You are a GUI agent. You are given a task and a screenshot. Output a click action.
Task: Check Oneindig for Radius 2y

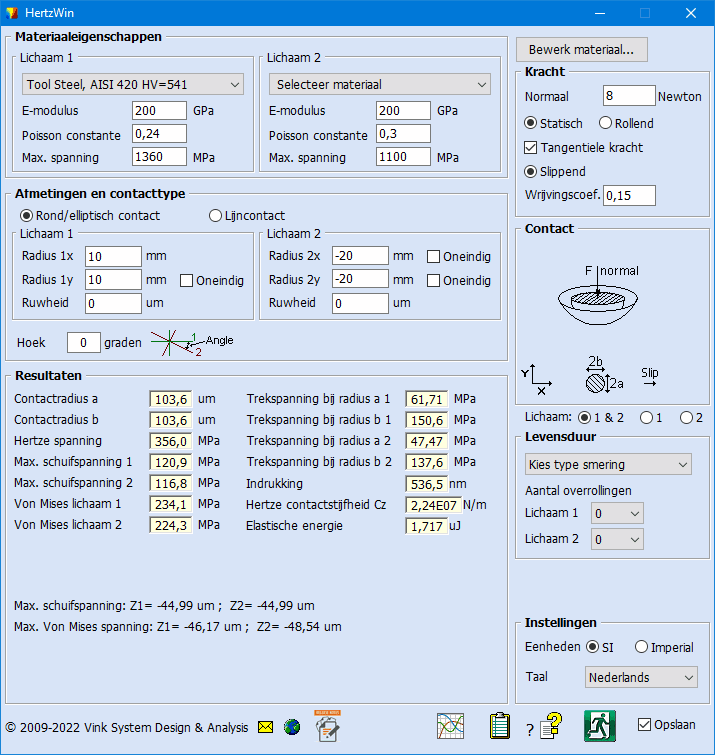point(433,280)
